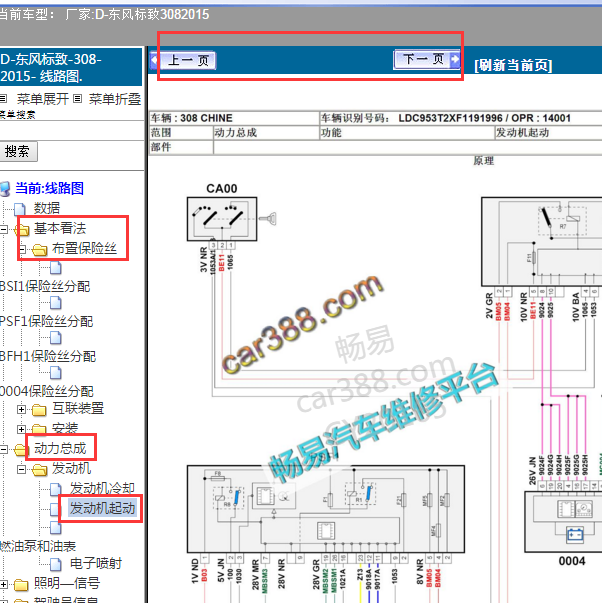
Task: Expand the 照明—信号 folder plus toggle
Action: (3, 584)
